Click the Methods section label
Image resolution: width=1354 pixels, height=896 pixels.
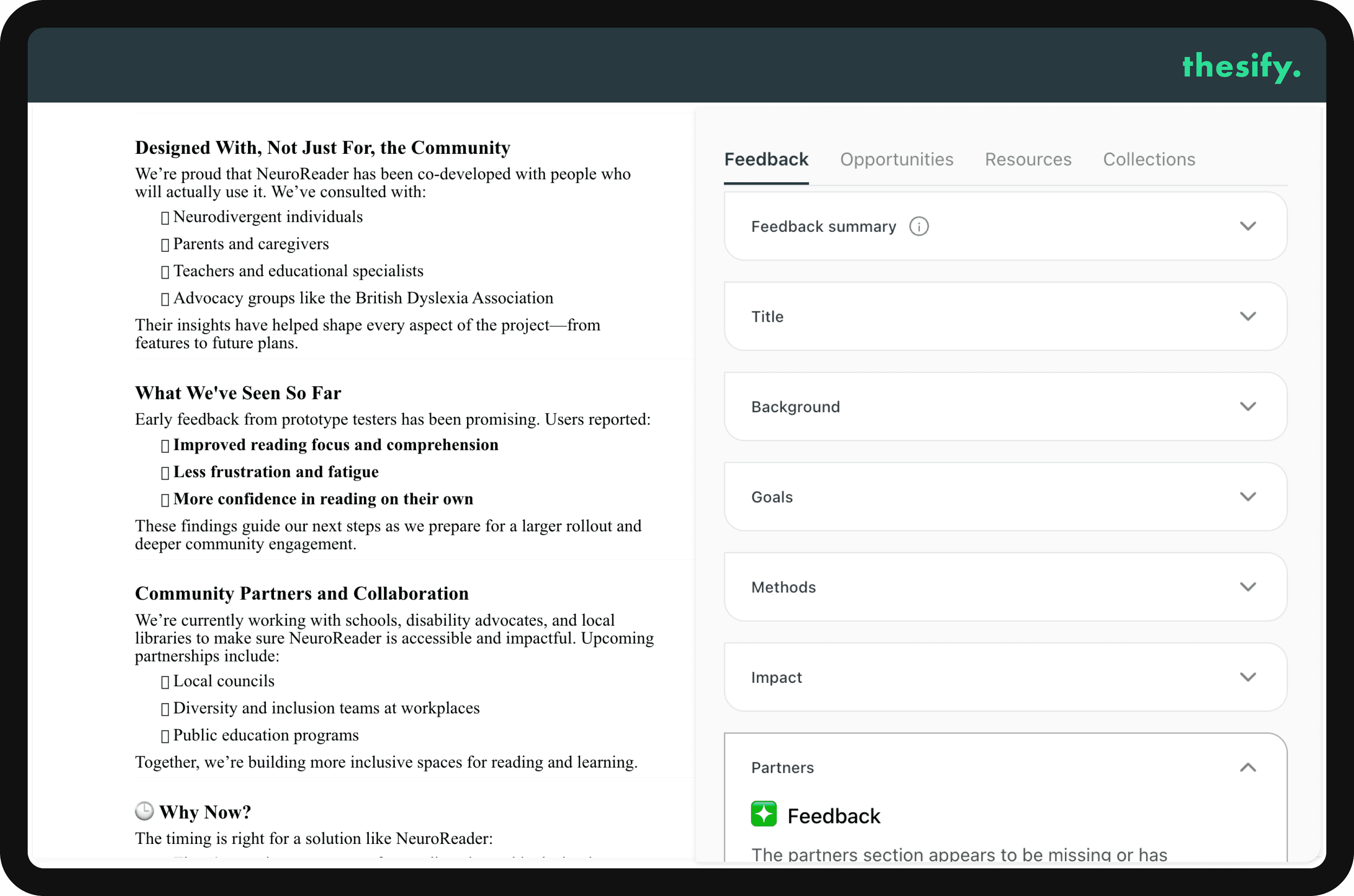(x=783, y=588)
